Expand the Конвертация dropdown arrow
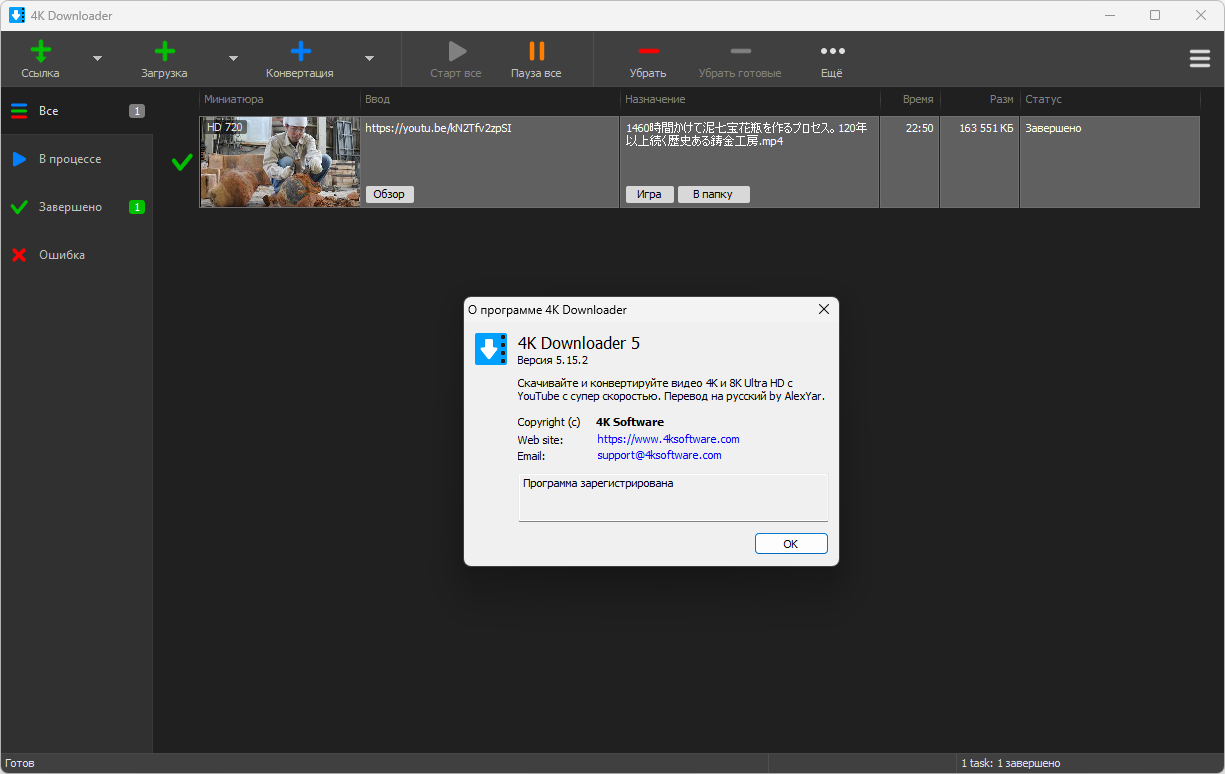Image resolution: width=1225 pixels, height=774 pixels. click(369, 59)
